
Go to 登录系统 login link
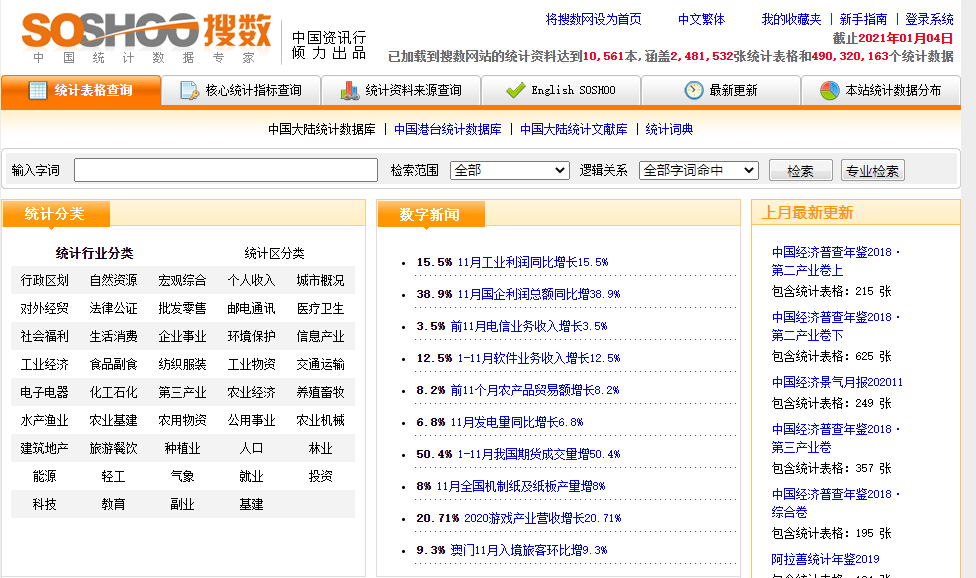point(929,19)
